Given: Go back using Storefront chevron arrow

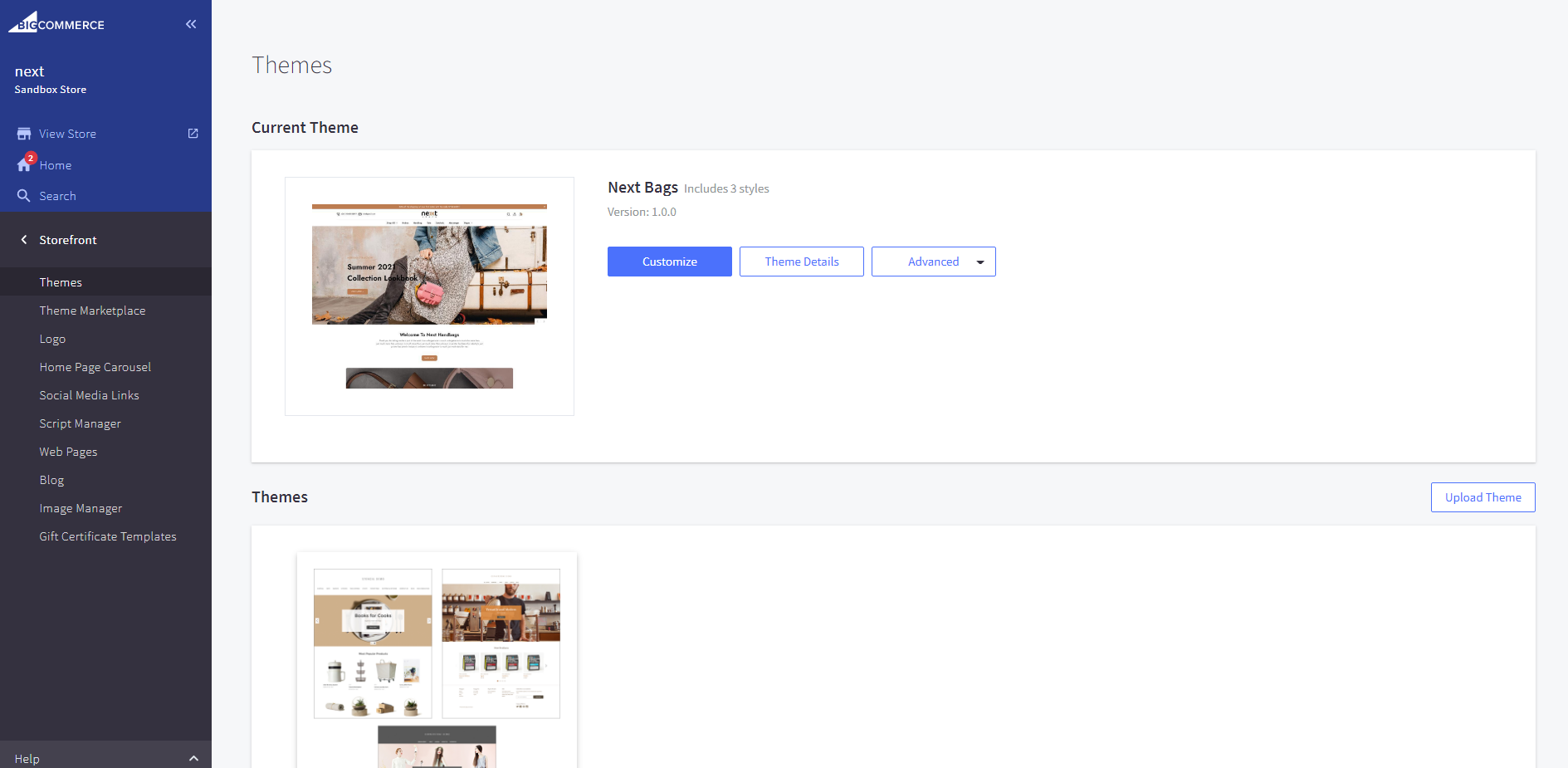Looking at the screenshot, I should tap(24, 240).
